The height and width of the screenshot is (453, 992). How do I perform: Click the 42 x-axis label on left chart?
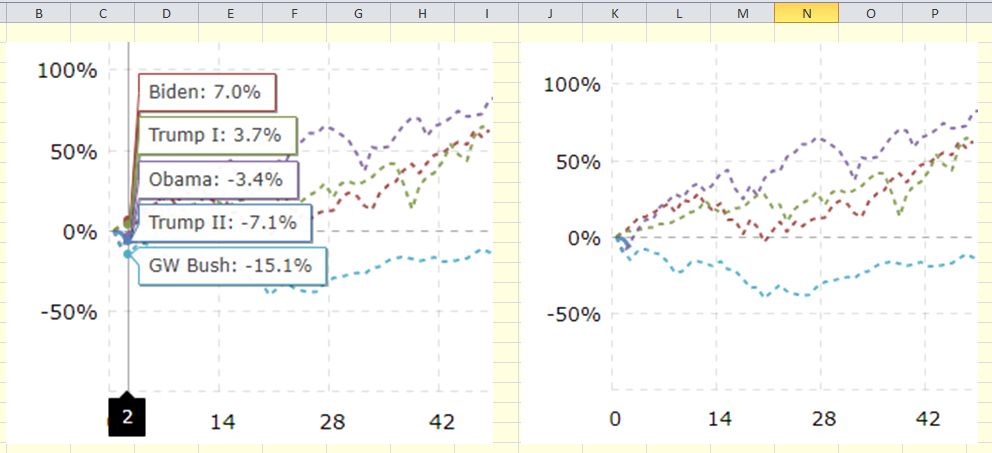coord(442,421)
